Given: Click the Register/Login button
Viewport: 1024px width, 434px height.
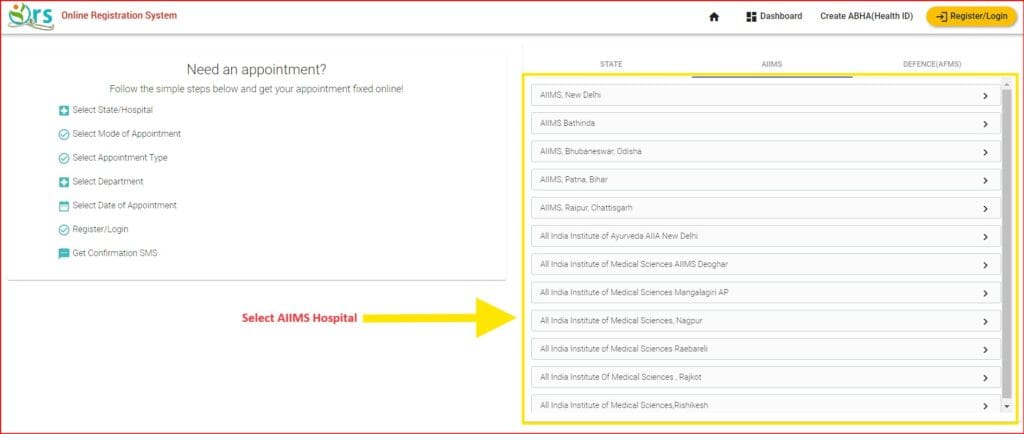Looking at the screenshot, I should click(x=972, y=16).
